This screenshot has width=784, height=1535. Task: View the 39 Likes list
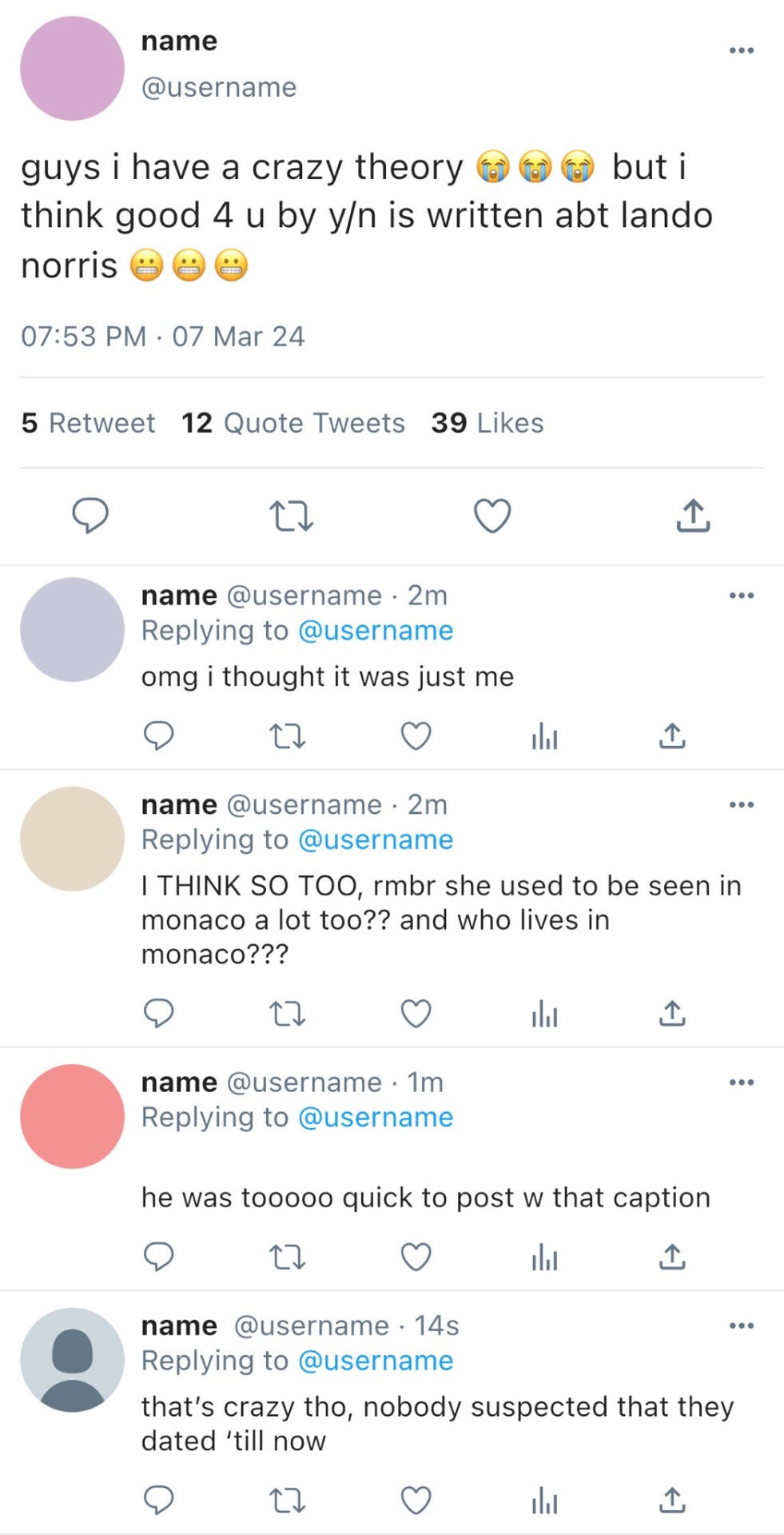click(x=488, y=423)
